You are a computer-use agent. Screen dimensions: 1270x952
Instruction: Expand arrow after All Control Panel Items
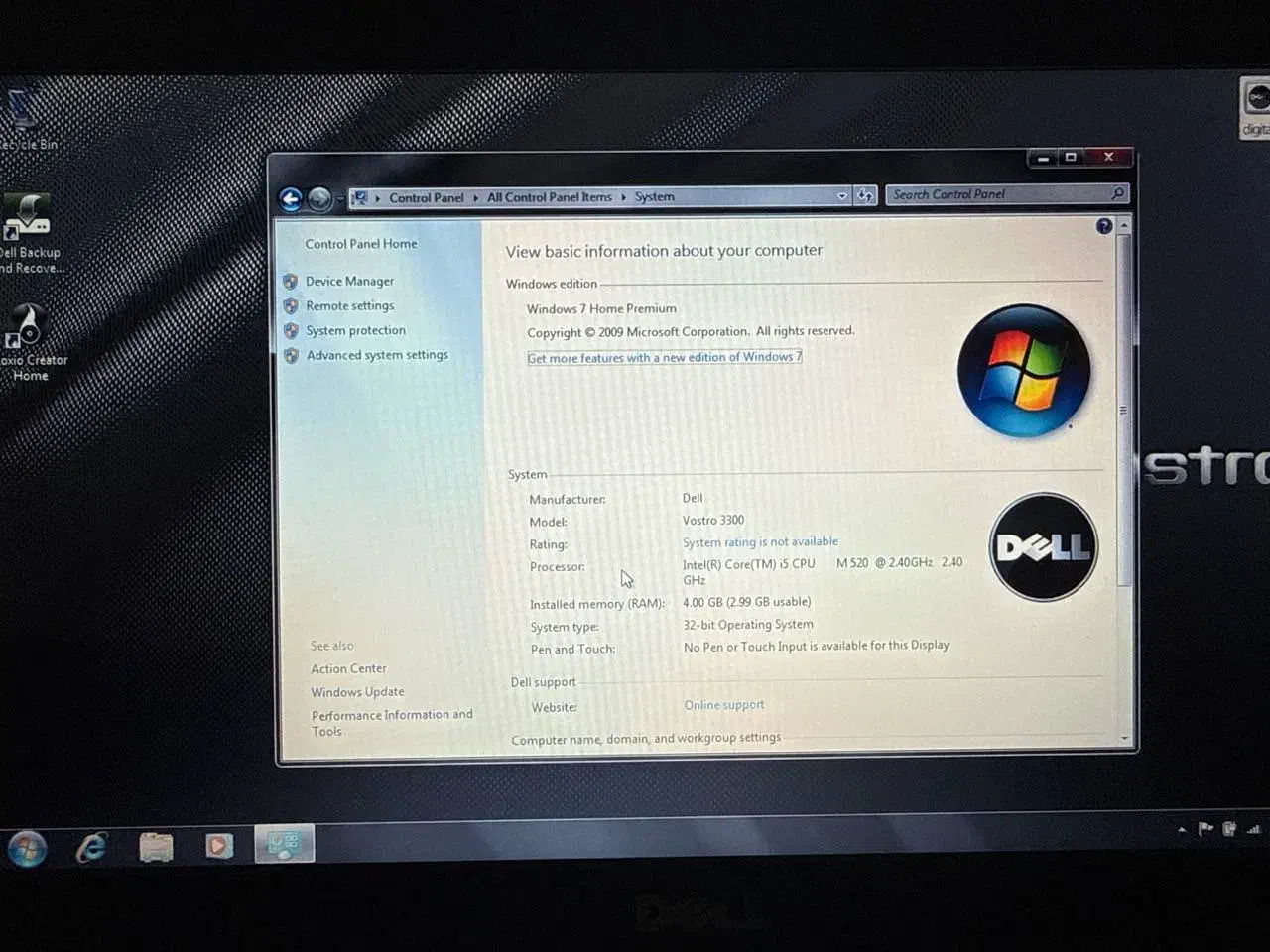tap(623, 197)
